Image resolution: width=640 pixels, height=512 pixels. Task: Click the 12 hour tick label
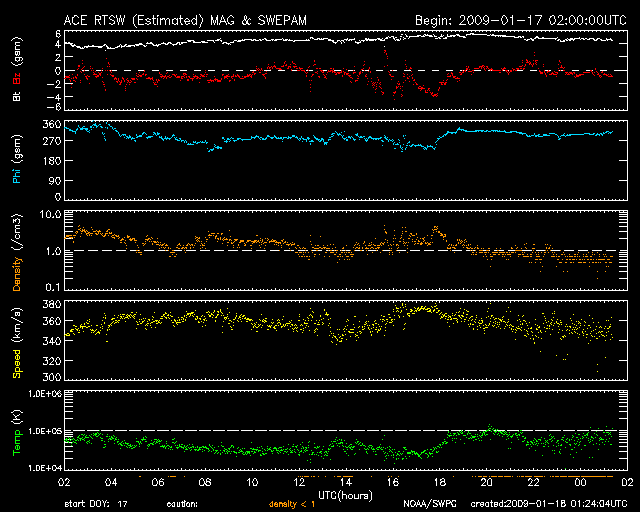[299, 482]
